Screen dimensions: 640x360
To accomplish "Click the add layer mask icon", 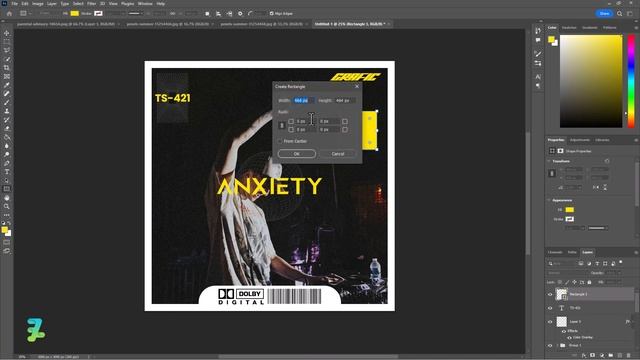I will 593,356.
